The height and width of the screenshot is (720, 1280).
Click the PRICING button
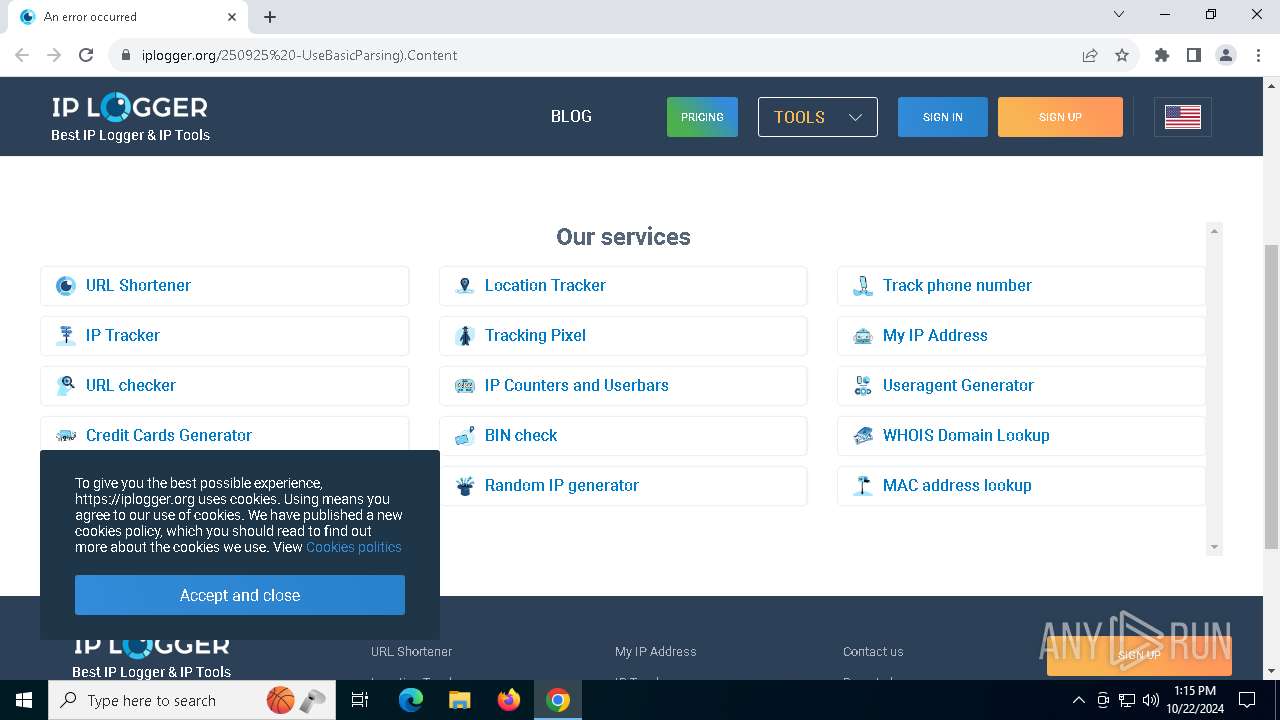click(702, 117)
